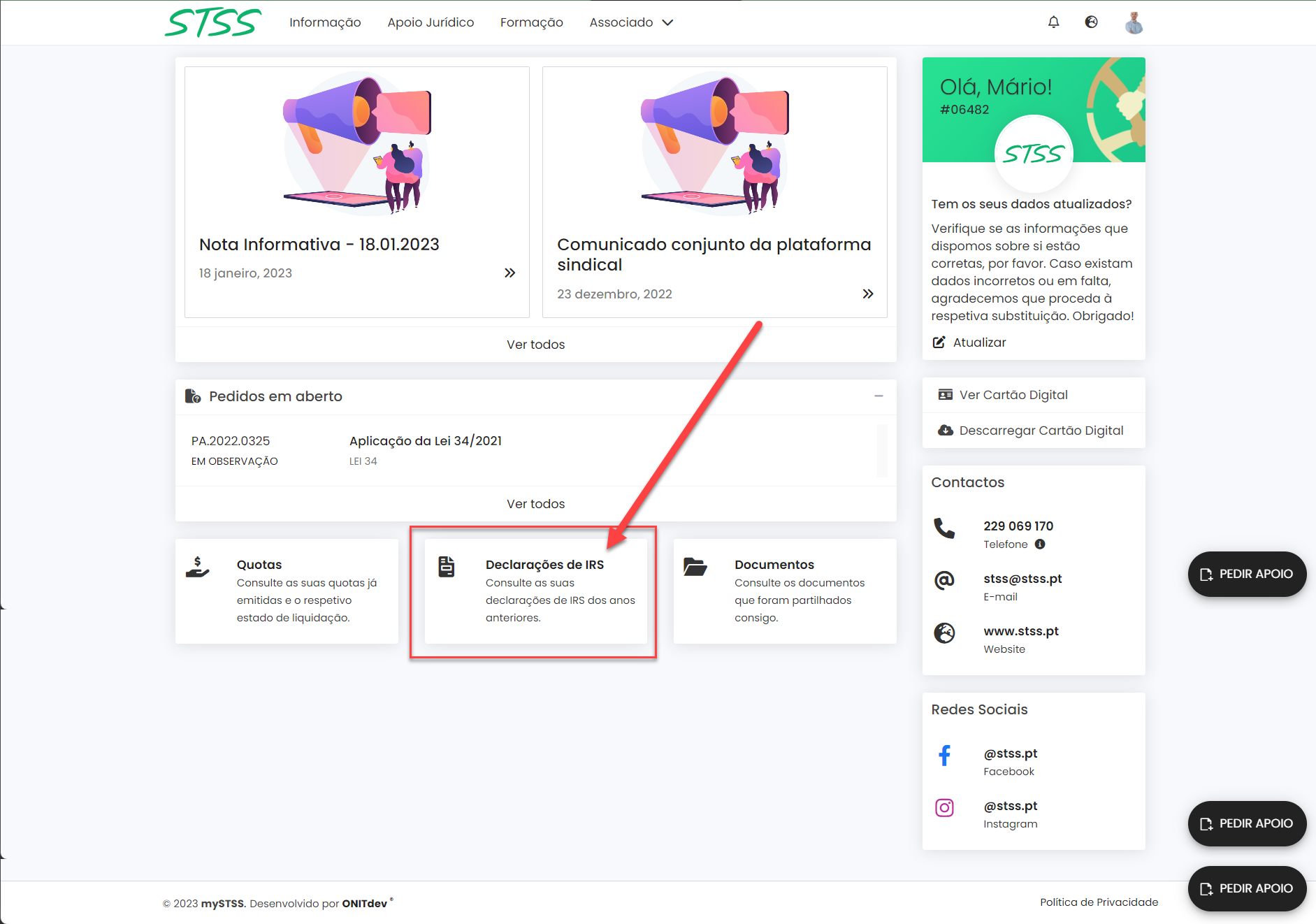This screenshot has width=1316, height=924.
Task: Open Ver Cartão Digital
Action: [x=1034, y=395]
